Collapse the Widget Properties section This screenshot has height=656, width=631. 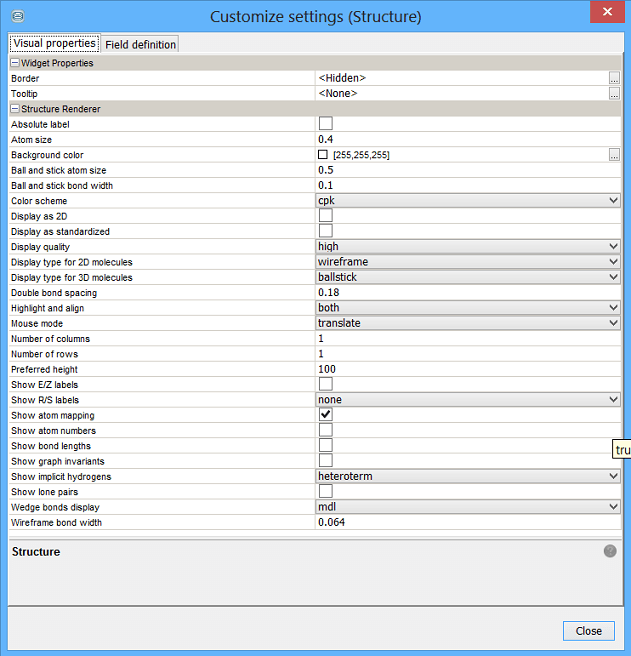pos(15,63)
